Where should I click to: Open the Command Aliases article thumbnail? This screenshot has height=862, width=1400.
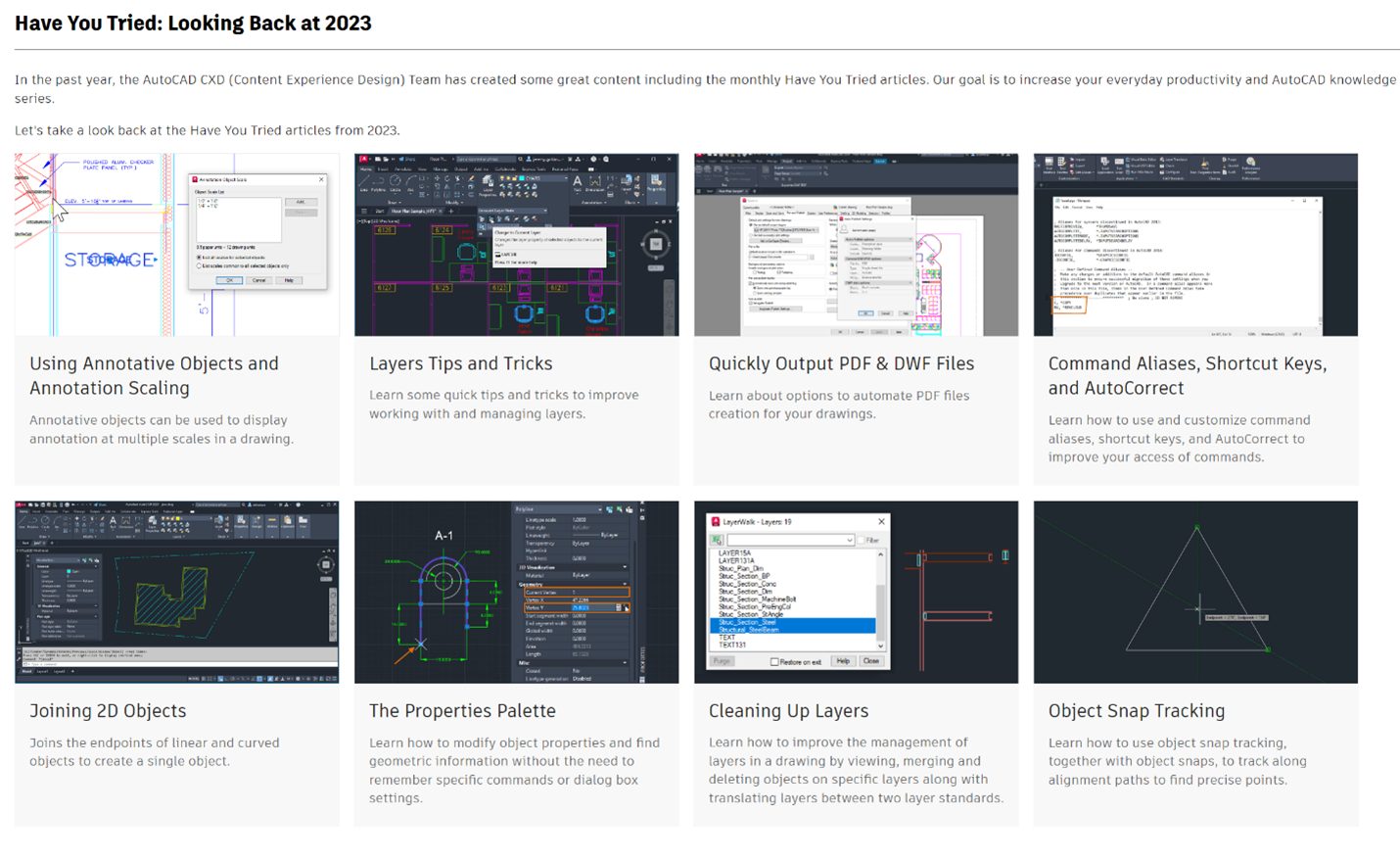(1195, 244)
